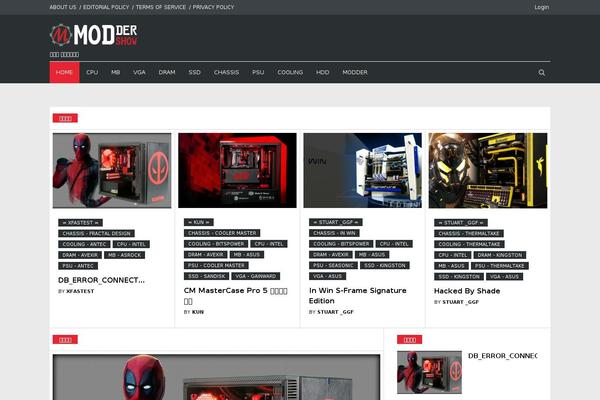Screen dimensions: 600x400
Task: Click the PSU - ANTEC tag
Action: tap(78, 265)
